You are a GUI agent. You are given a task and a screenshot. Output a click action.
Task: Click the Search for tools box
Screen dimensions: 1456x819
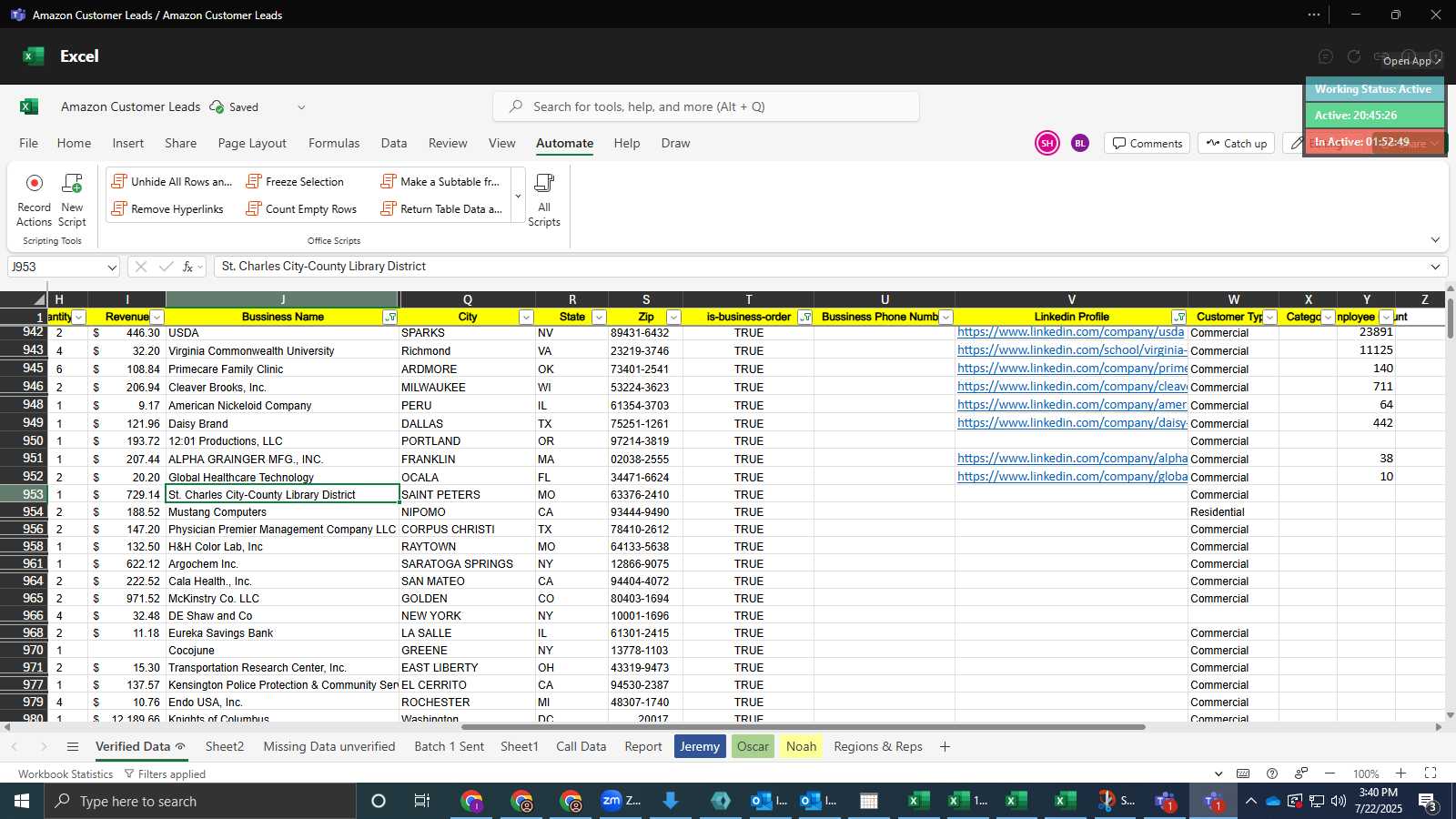[x=706, y=106]
